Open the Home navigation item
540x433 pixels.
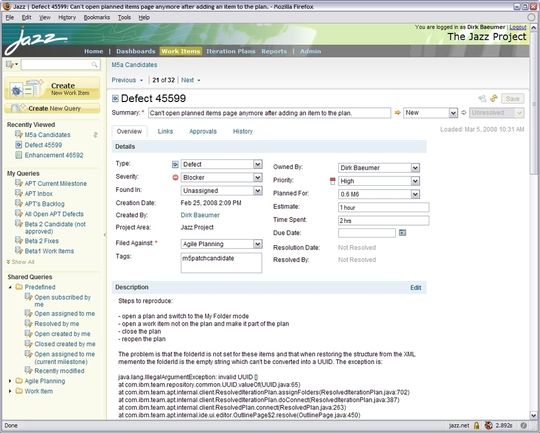[94, 51]
